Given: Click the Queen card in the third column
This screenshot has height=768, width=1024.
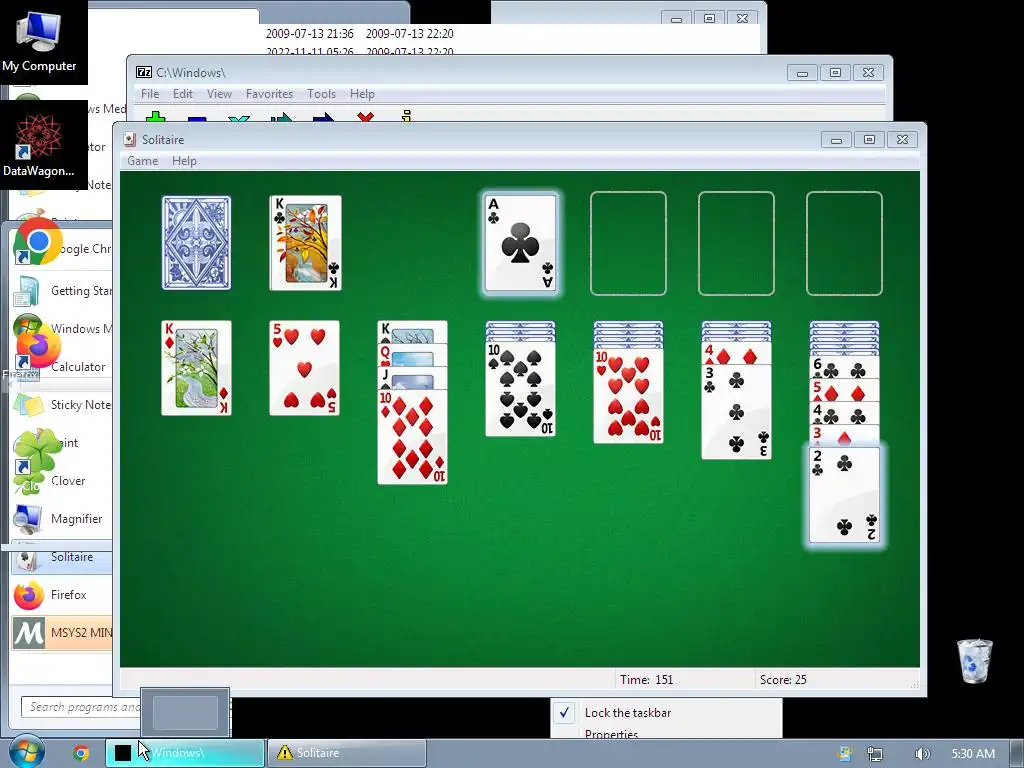Looking at the screenshot, I should pyautogui.click(x=412, y=356).
